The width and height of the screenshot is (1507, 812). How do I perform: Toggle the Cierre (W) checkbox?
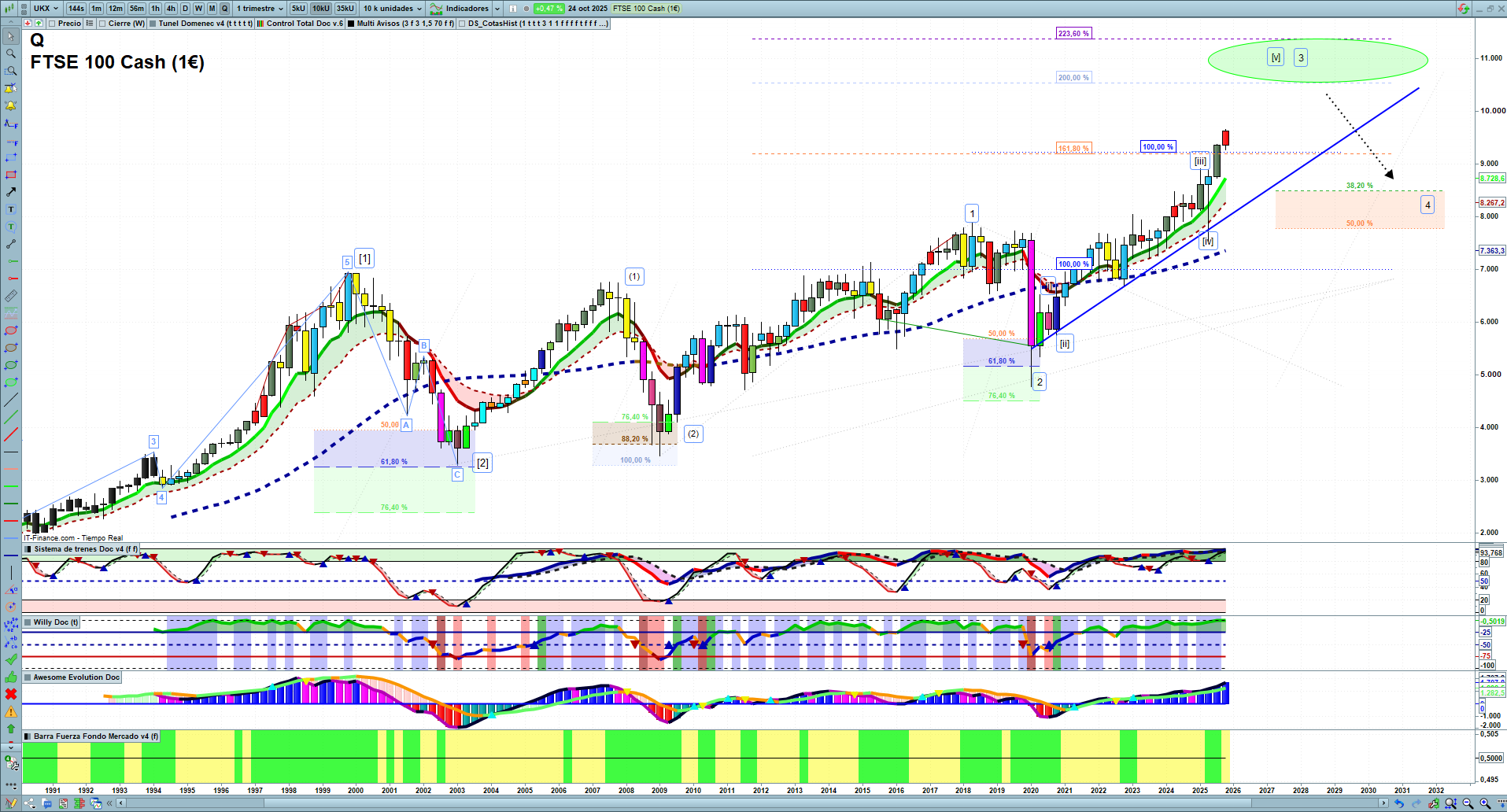(x=103, y=24)
